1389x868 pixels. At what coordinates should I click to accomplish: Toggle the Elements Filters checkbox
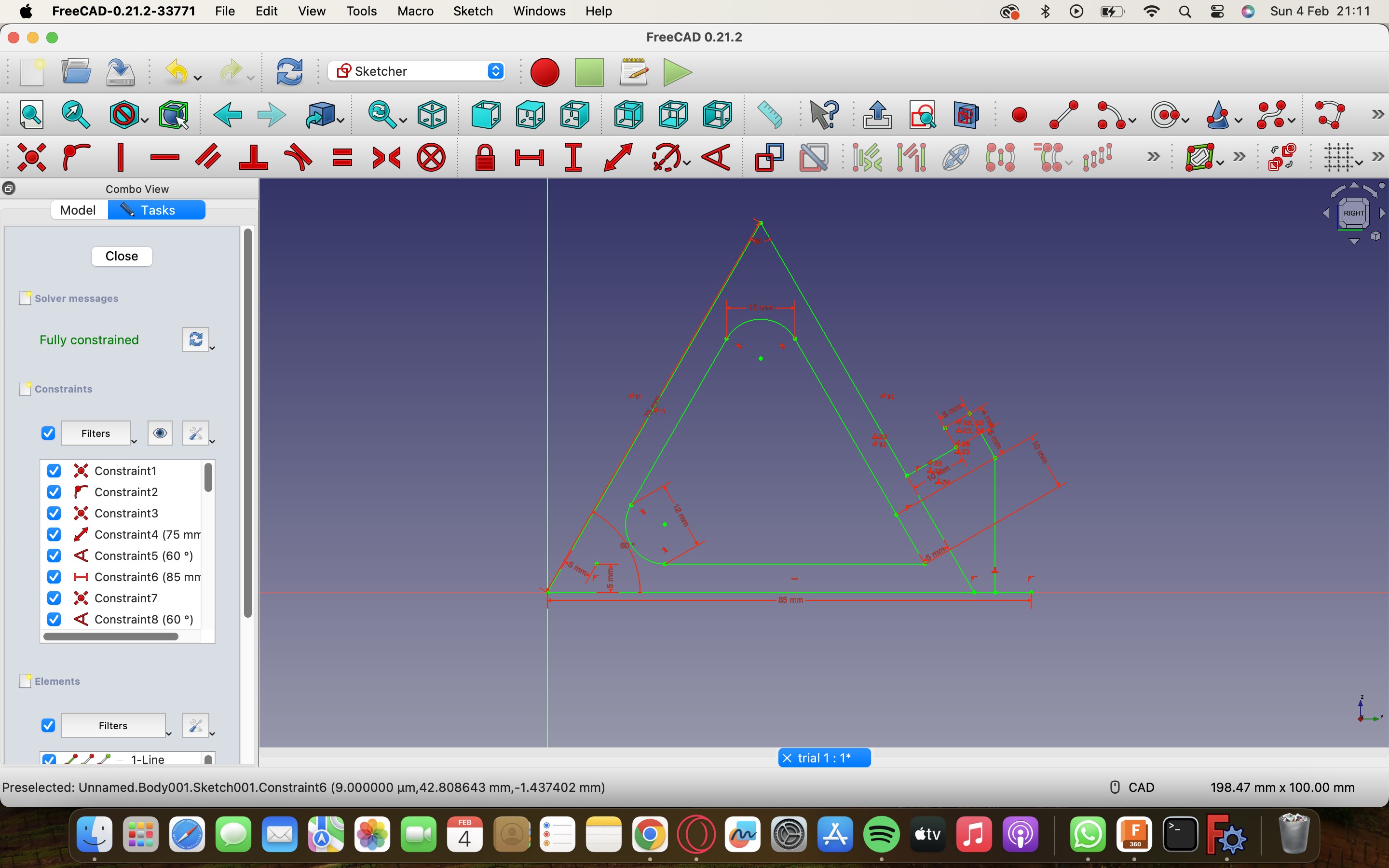(x=48, y=726)
